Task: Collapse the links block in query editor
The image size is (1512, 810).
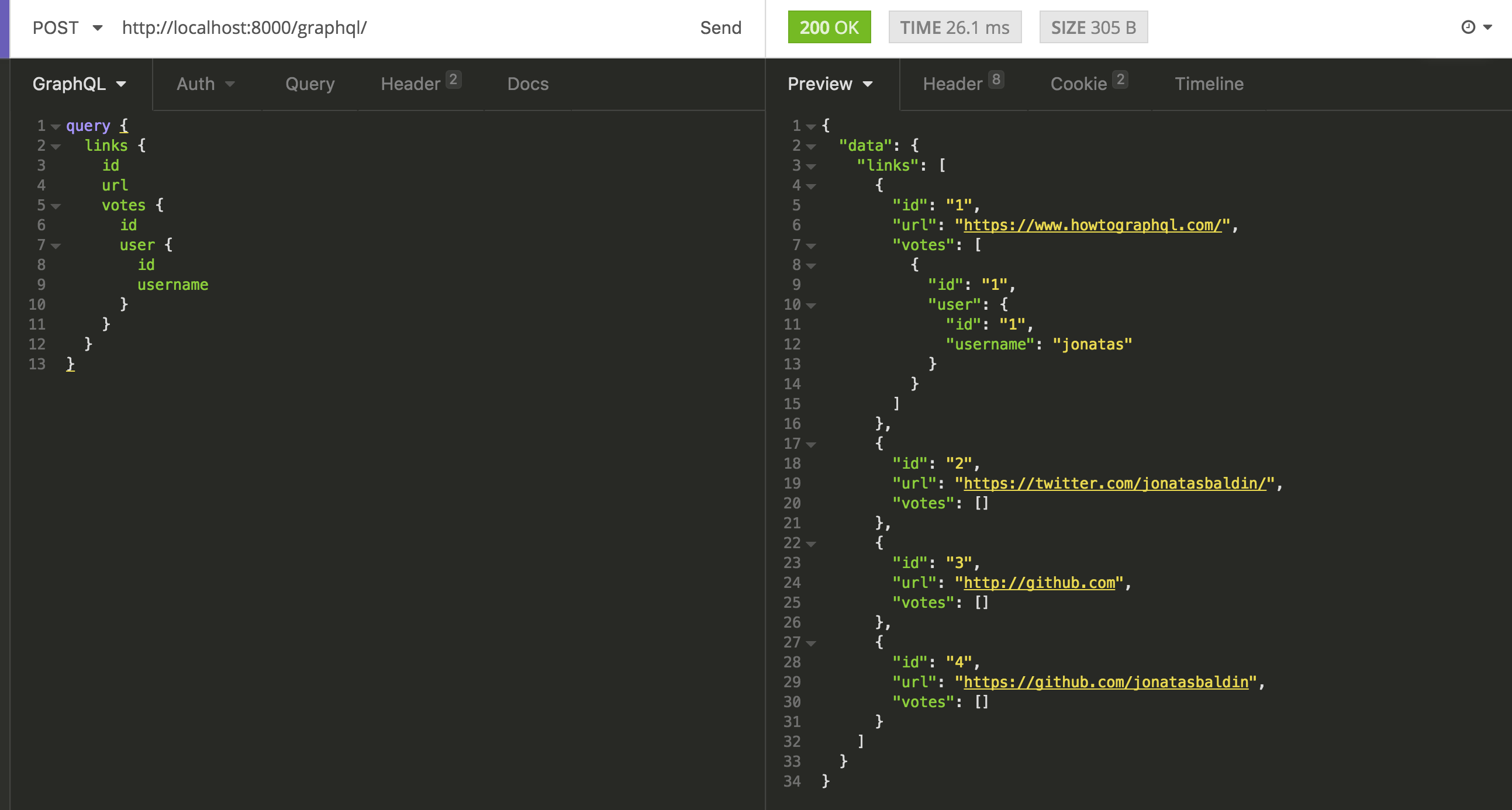Action: [56, 147]
